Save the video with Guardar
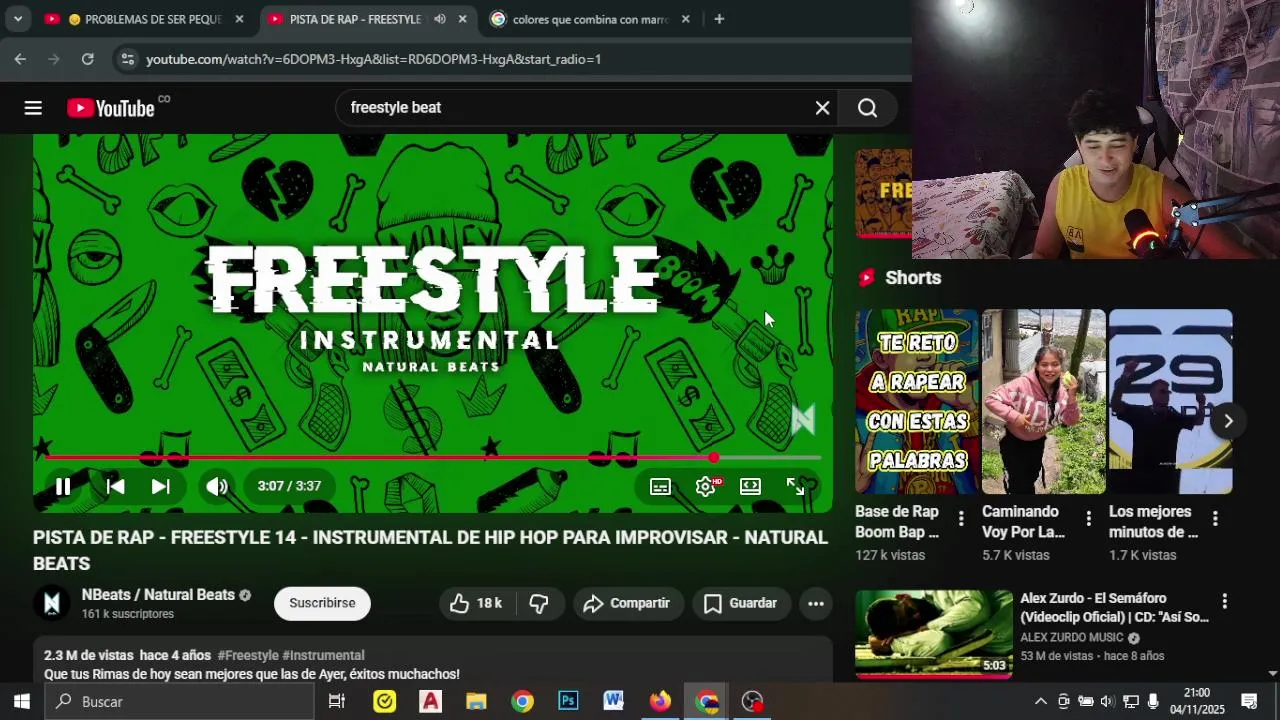Image resolution: width=1280 pixels, height=720 pixels. [741, 603]
